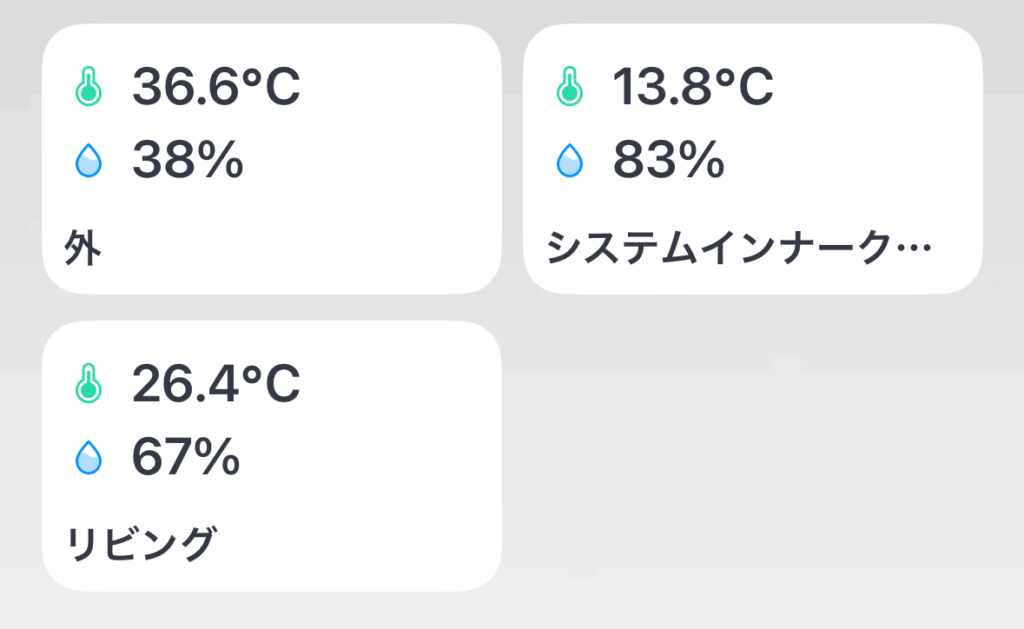
Task: Click the thermometer icon in the 外 card
Action: tap(89, 86)
